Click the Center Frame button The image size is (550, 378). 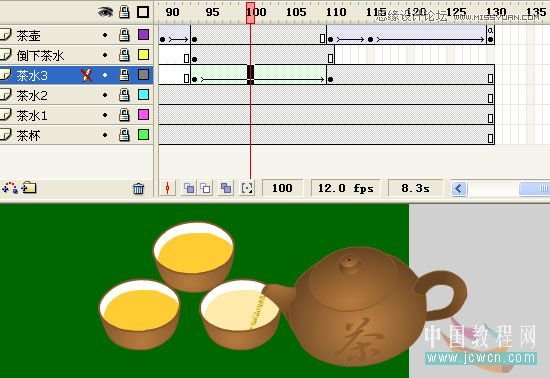coord(168,188)
